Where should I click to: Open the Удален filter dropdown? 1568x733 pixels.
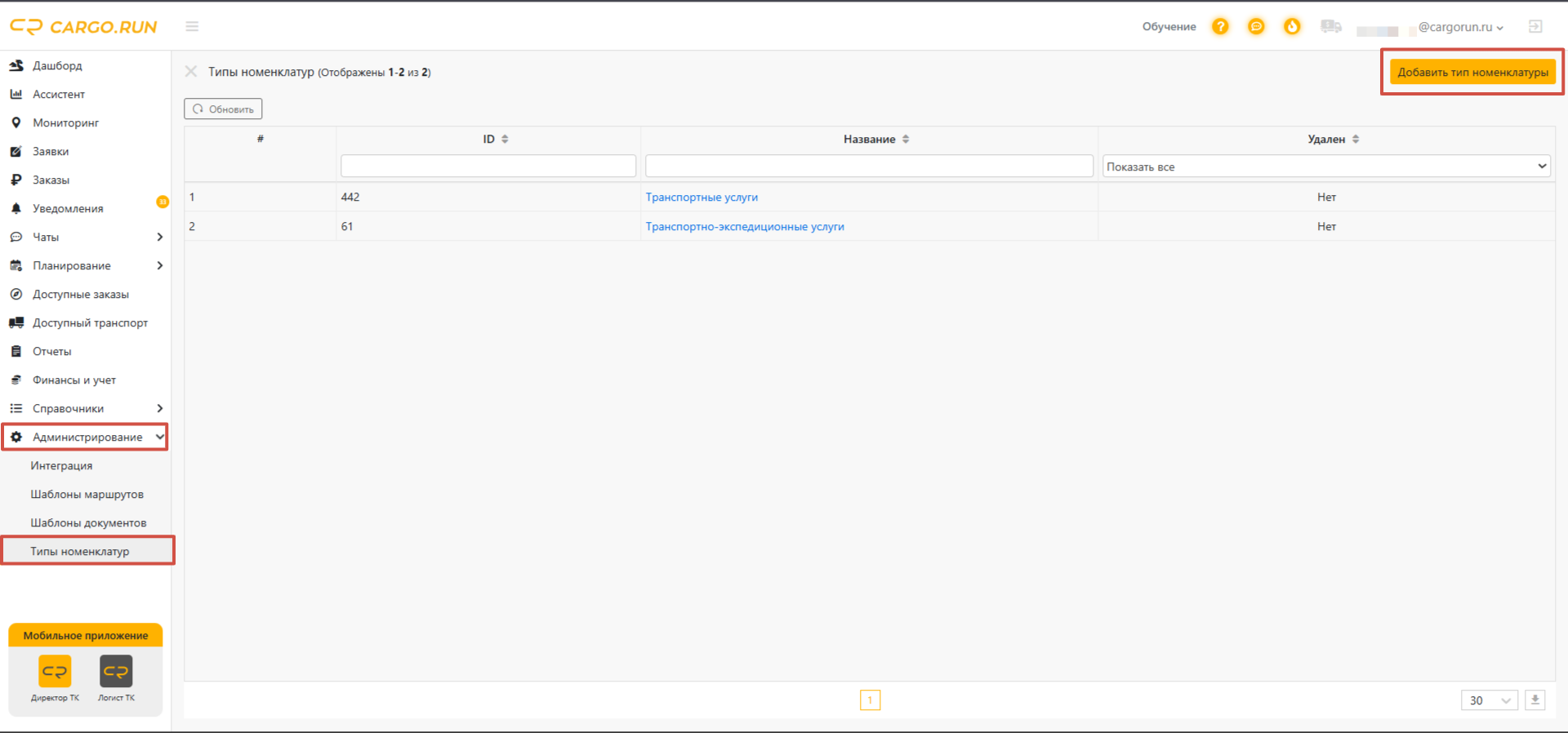[x=1326, y=167]
